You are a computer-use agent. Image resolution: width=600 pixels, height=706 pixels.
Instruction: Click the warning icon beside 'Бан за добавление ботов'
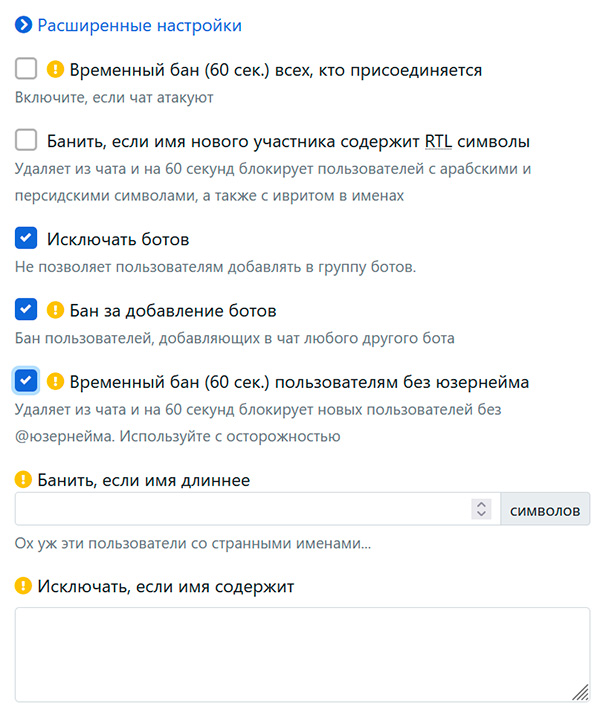point(55,310)
